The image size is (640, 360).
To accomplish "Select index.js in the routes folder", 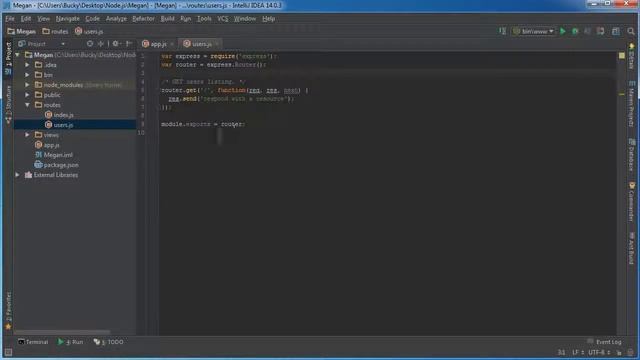I will pyautogui.click(x=59, y=115).
